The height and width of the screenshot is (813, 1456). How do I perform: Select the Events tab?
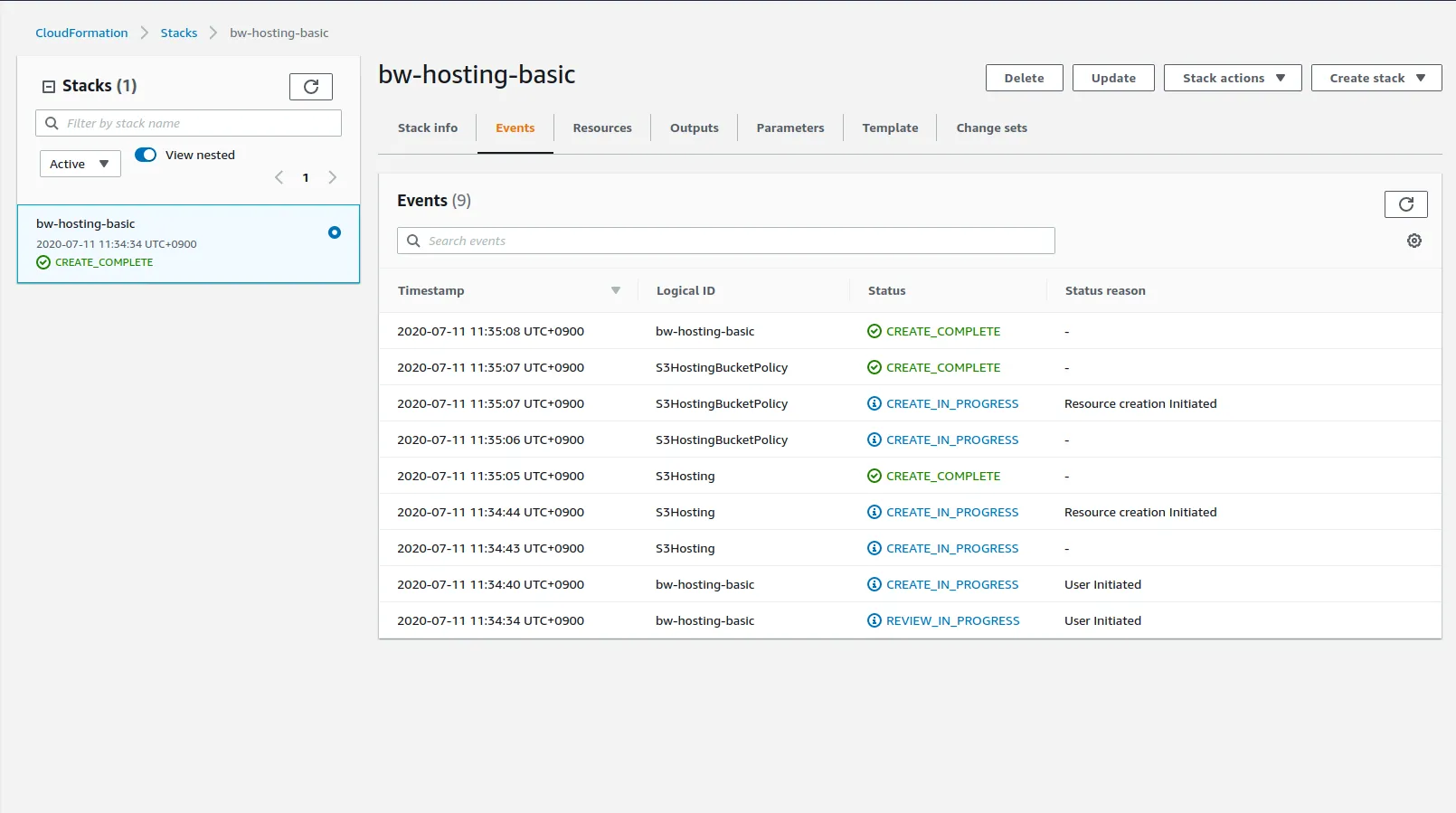coord(515,128)
